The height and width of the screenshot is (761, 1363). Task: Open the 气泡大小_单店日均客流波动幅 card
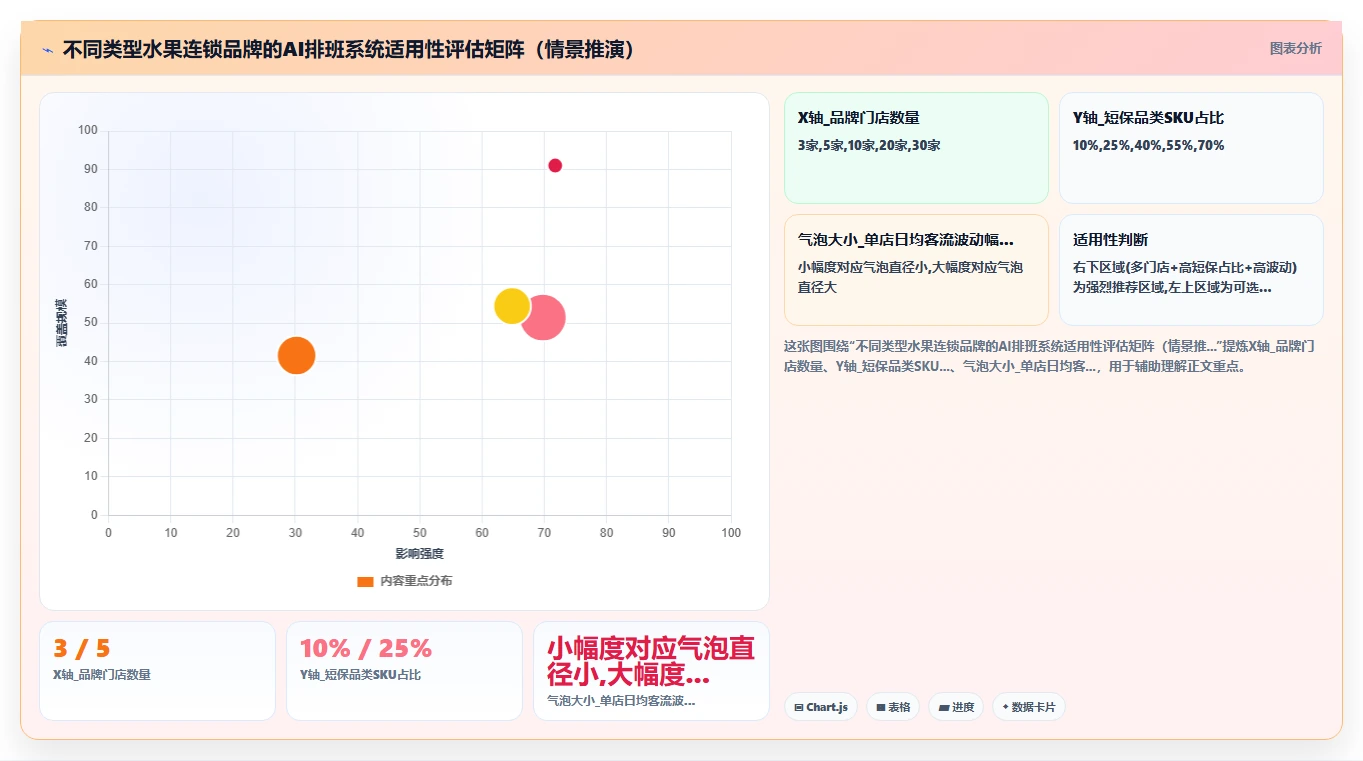tap(916, 270)
